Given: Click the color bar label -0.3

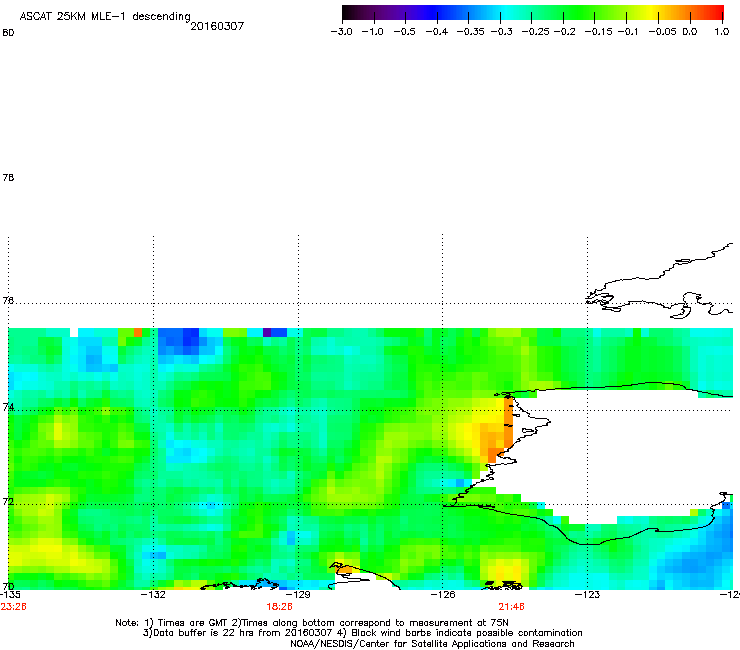Looking at the screenshot, I should pos(501,32).
